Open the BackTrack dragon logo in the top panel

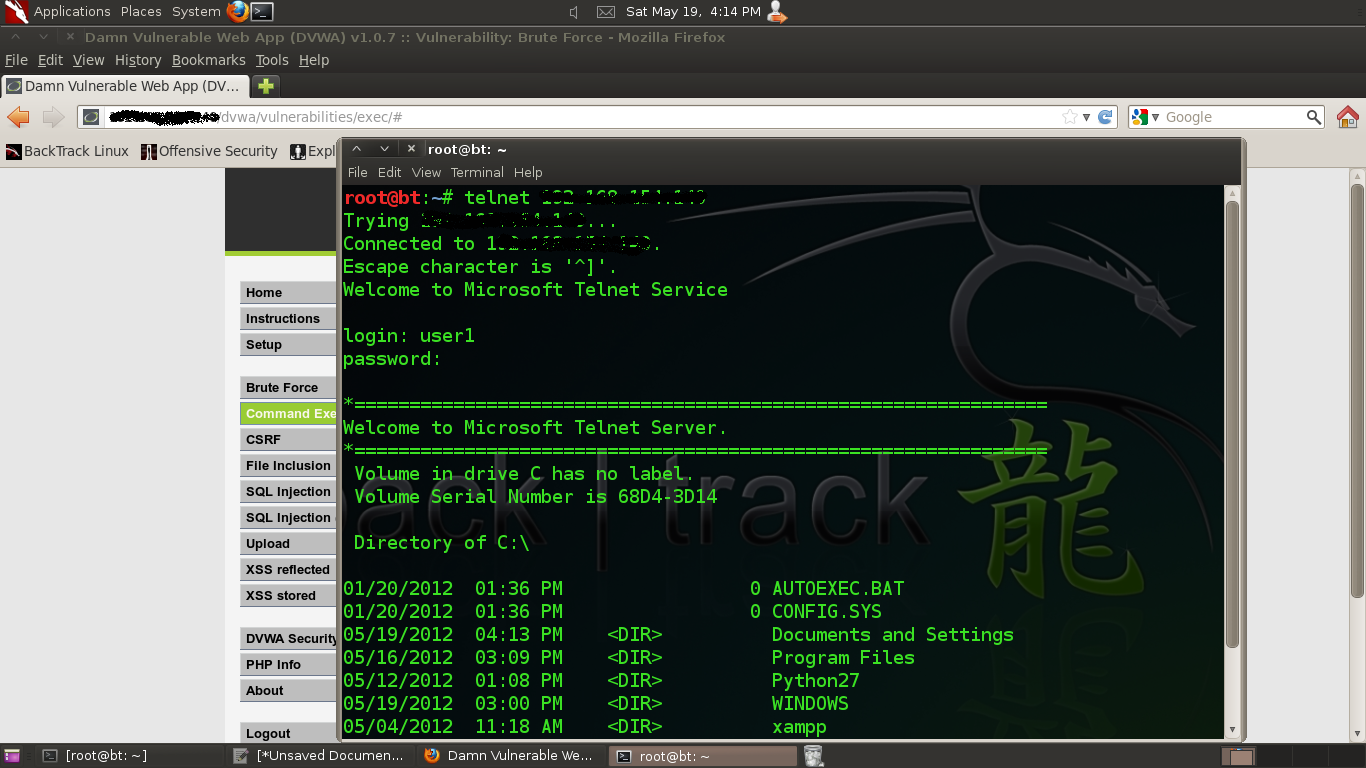16,12
